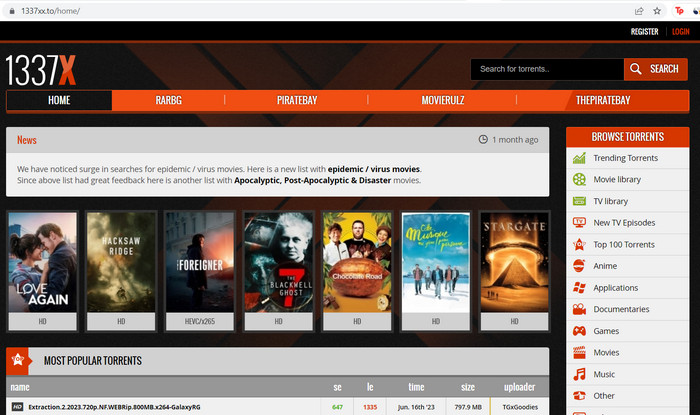The image size is (700, 415).
Task: Open the Stargate movie poster
Action: click(514, 262)
